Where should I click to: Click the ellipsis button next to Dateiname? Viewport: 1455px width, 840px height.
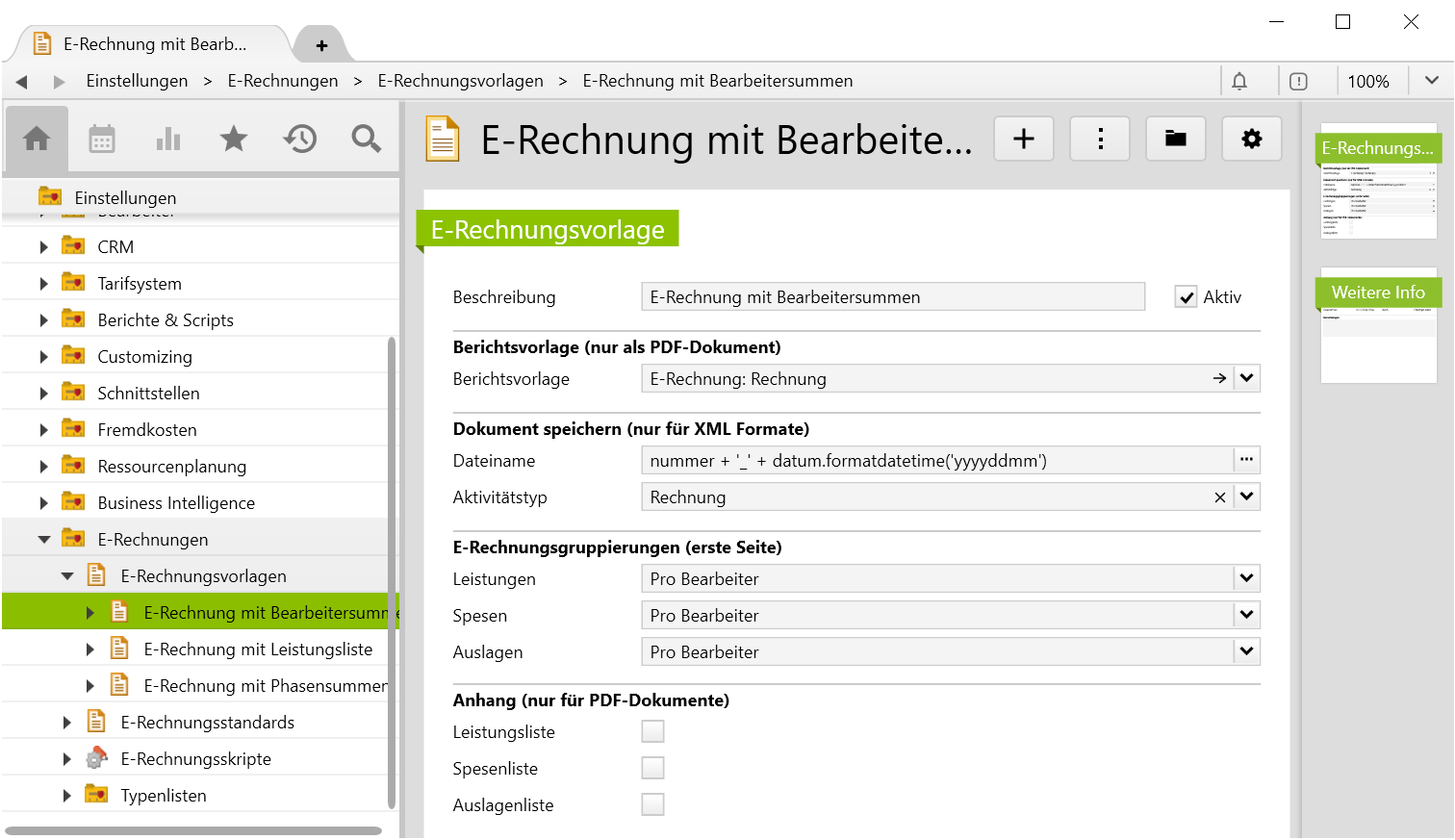click(x=1247, y=460)
